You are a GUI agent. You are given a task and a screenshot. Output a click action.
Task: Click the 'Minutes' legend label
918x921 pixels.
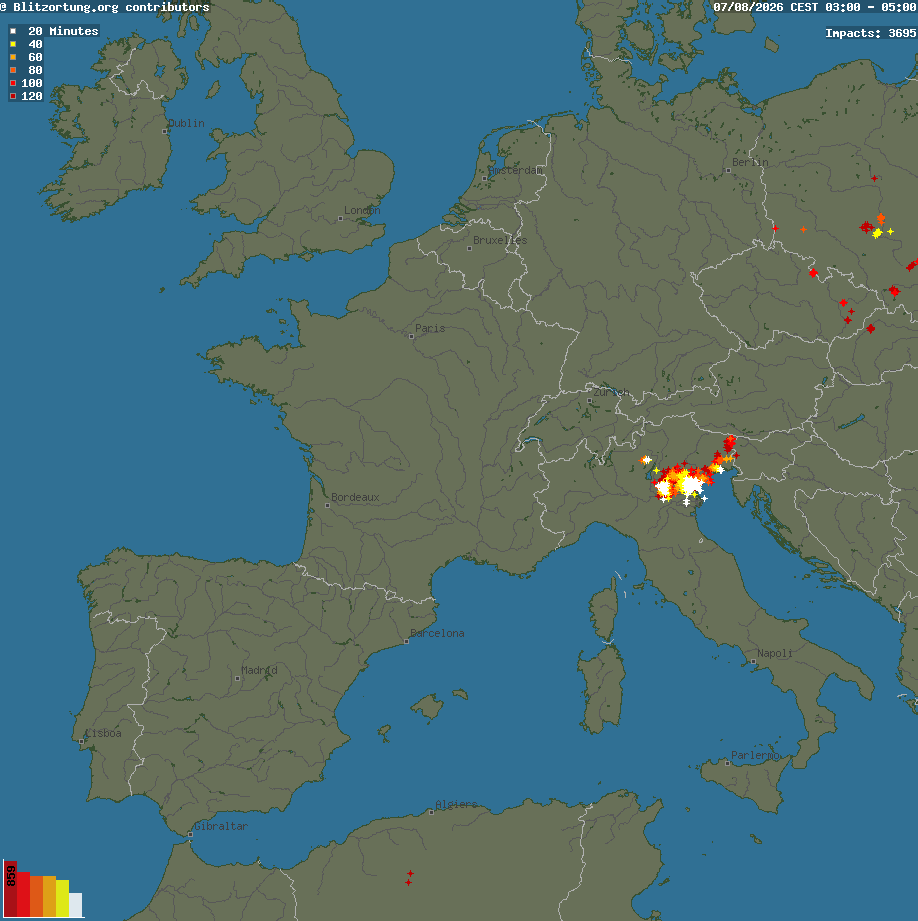[x=73, y=31]
